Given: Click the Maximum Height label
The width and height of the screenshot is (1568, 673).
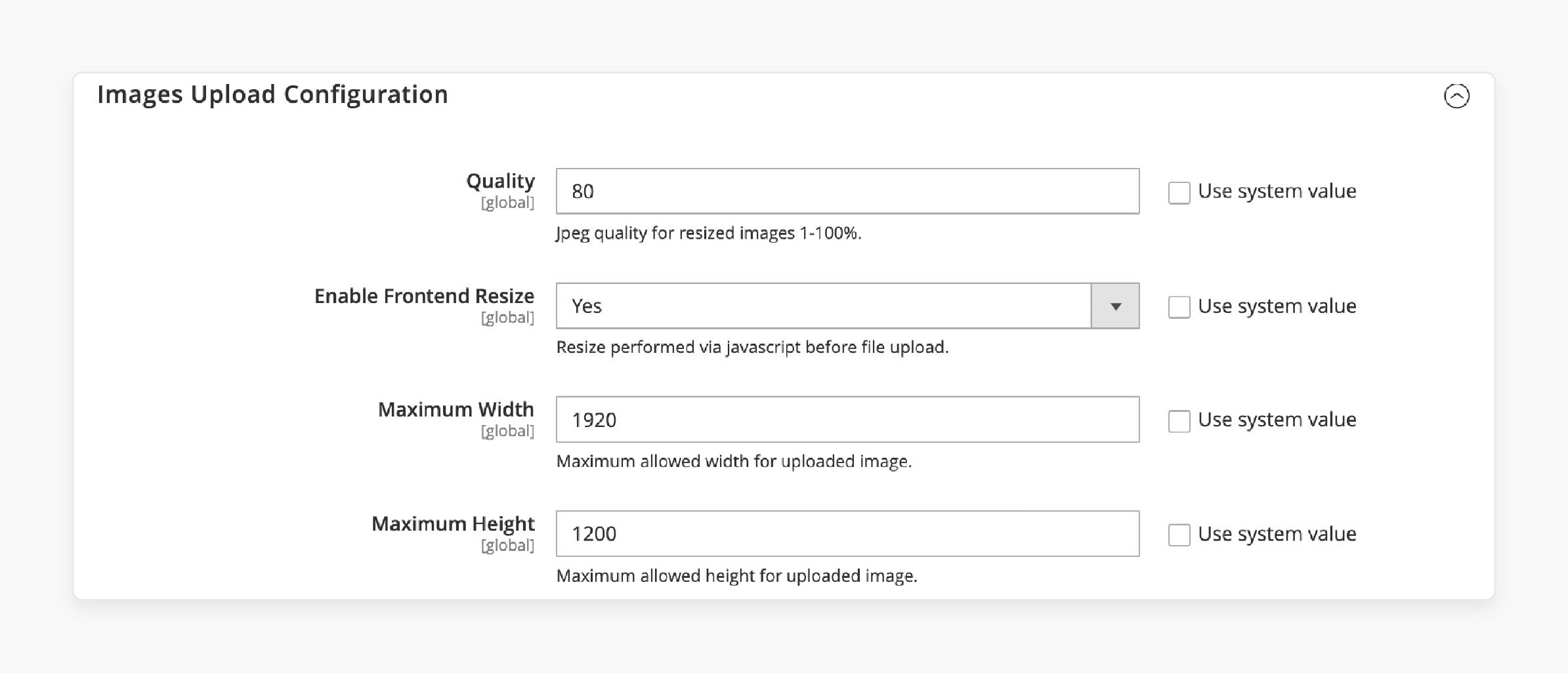Looking at the screenshot, I should tap(453, 523).
